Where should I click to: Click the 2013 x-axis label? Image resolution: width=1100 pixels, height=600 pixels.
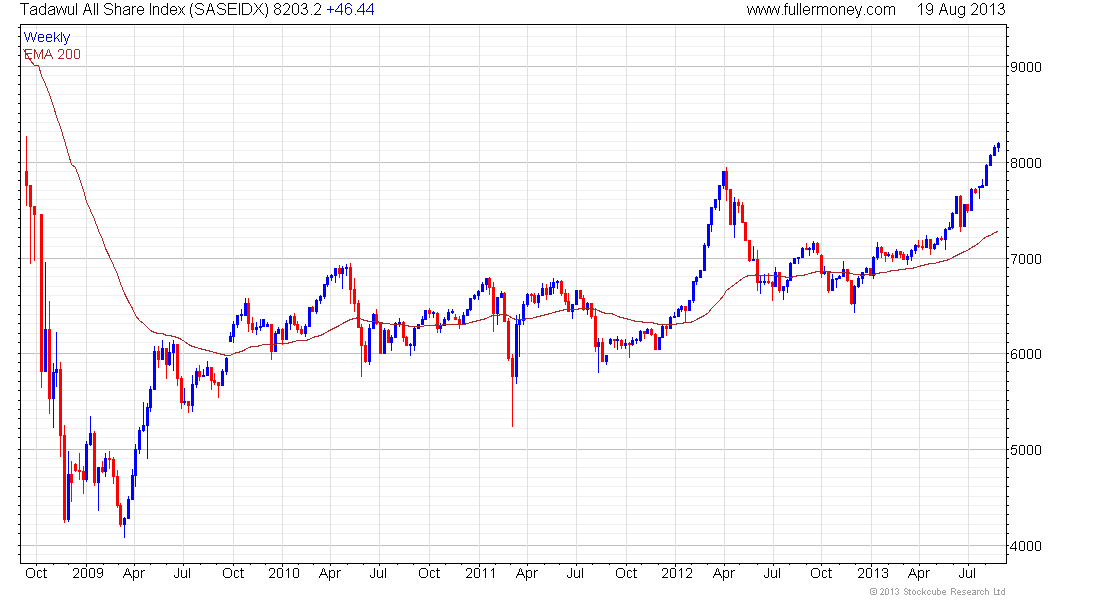(873, 573)
